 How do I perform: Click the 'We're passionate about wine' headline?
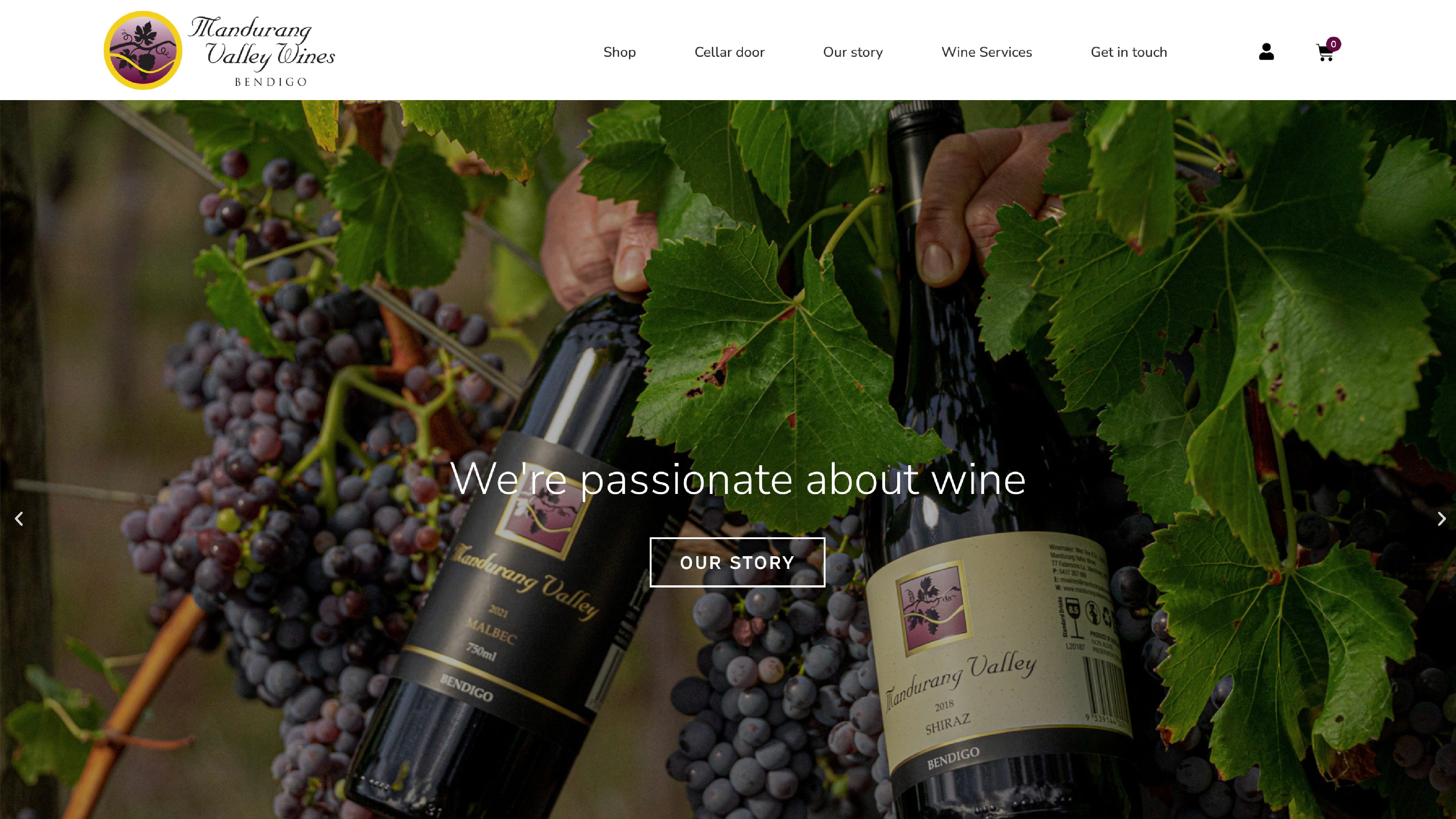[737, 479]
